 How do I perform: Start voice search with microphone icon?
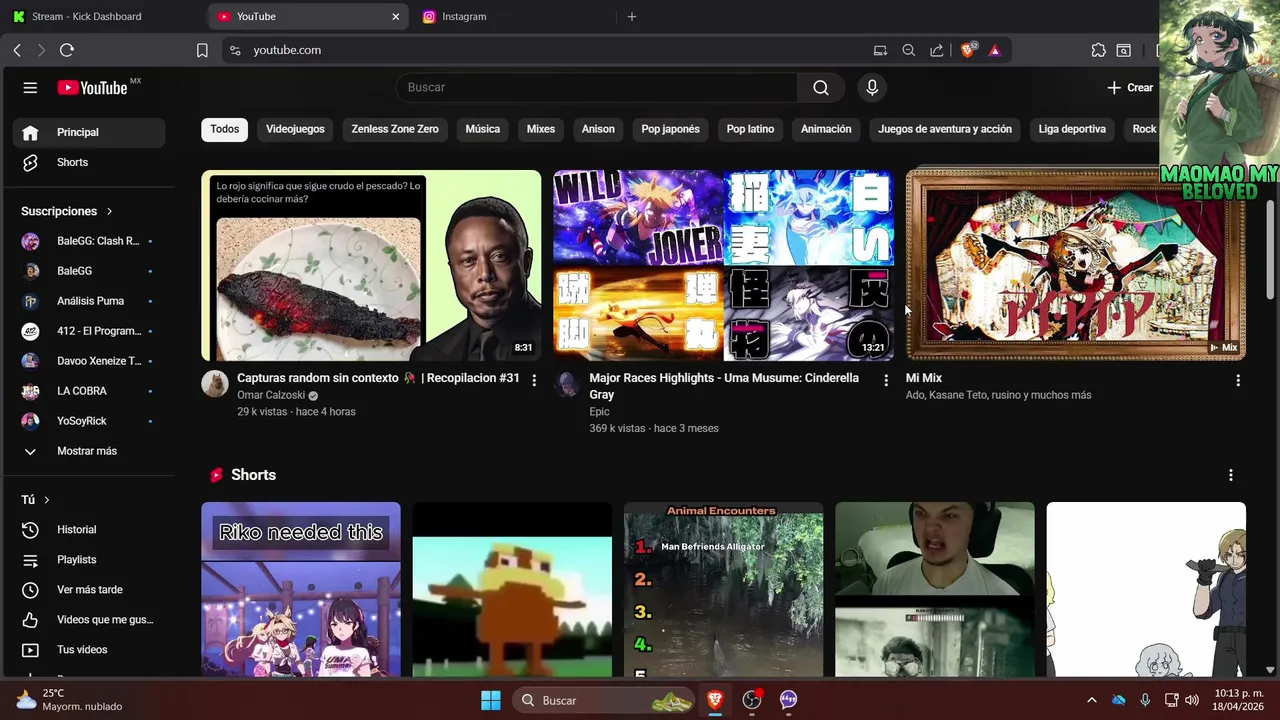tap(872, 88)
